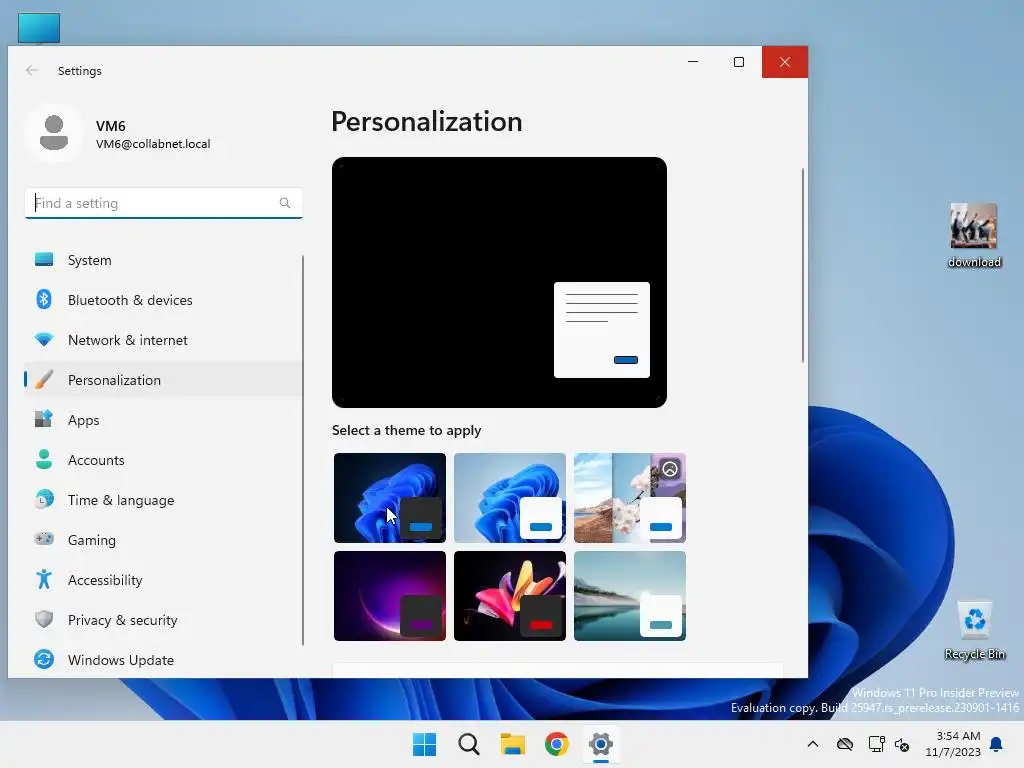Screen dimensions: 1024x768
Task: Open Bluetooth & devices settings
Action: (x=163, y=300)
